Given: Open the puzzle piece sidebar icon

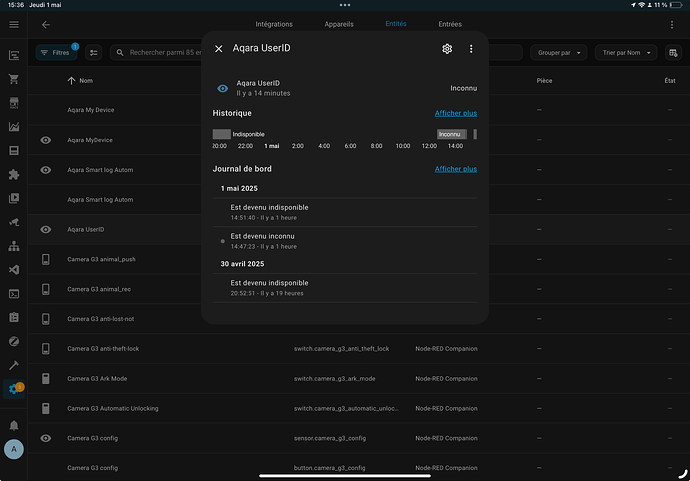Looking at the screenshot, I should (x=14, y=174).
